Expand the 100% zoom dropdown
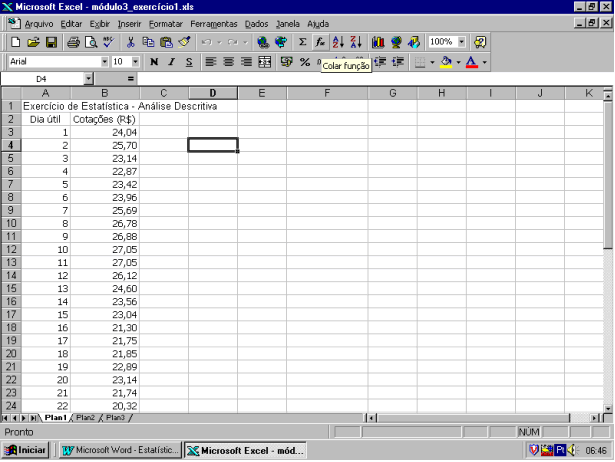Viewport: 615px width, 462px height. [x=462, y=43]
